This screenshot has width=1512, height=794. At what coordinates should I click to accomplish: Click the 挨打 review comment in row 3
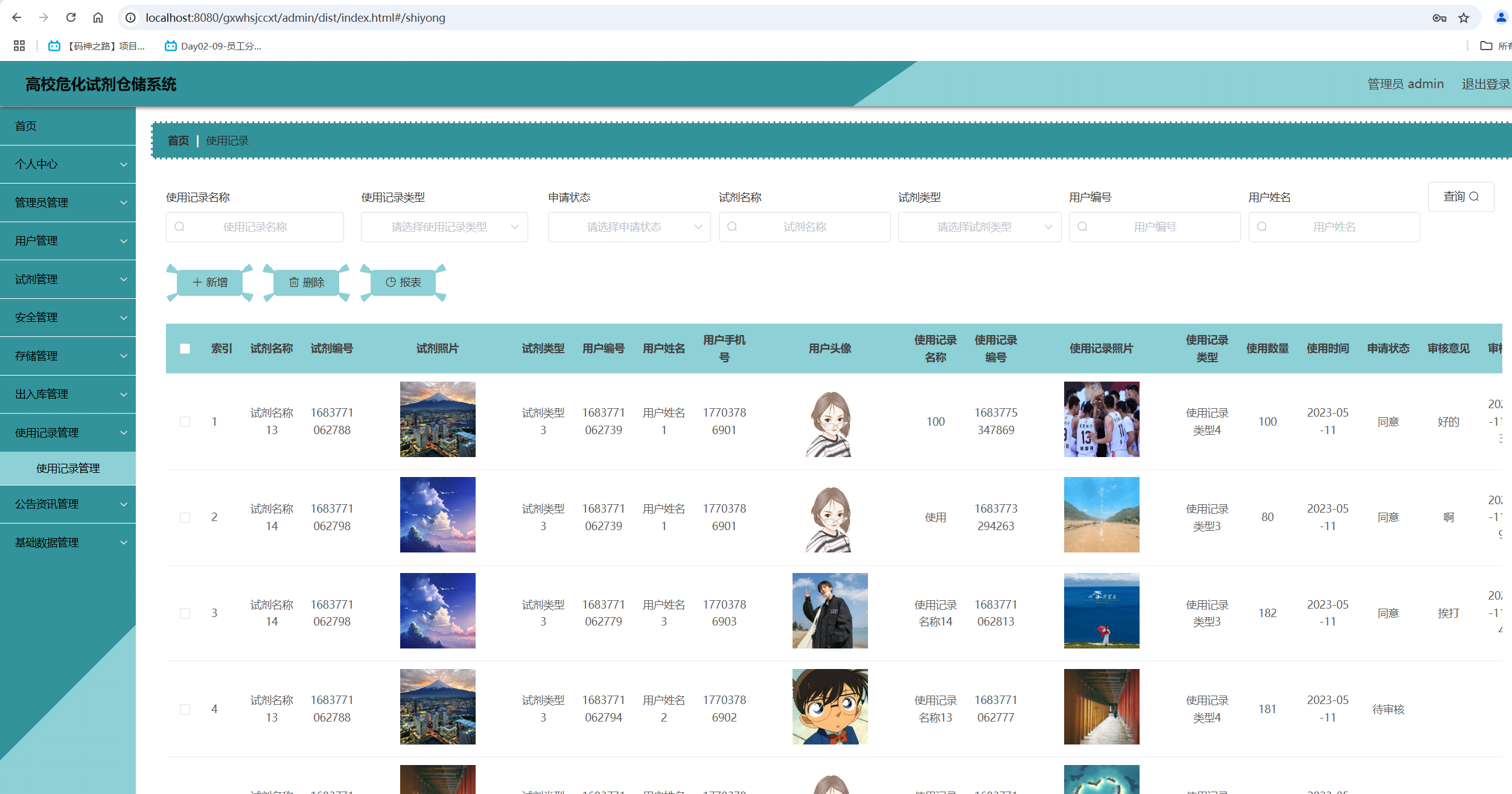1449,613
